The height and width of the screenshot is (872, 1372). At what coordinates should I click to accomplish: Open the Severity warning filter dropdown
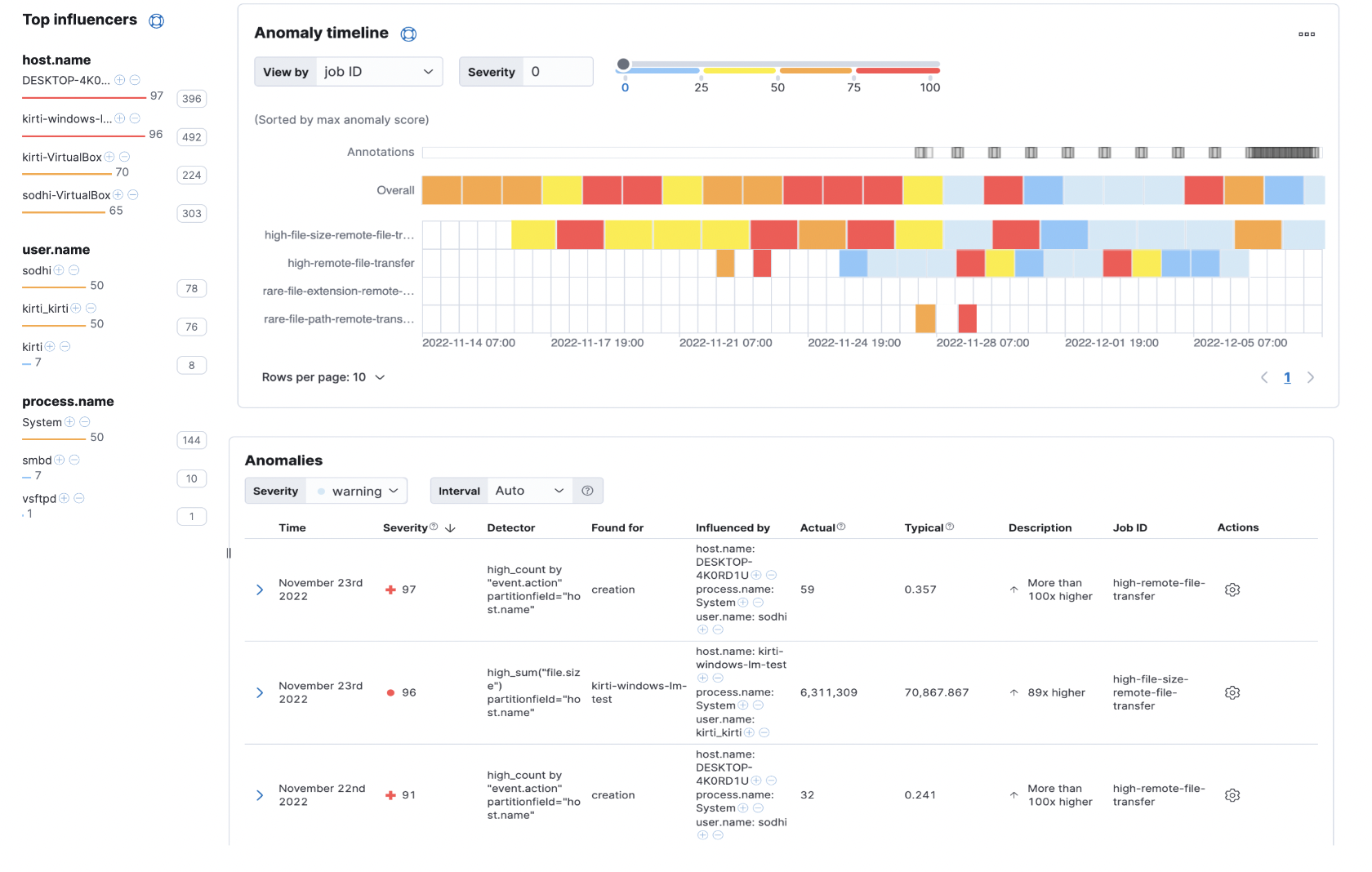coord(357,491)
